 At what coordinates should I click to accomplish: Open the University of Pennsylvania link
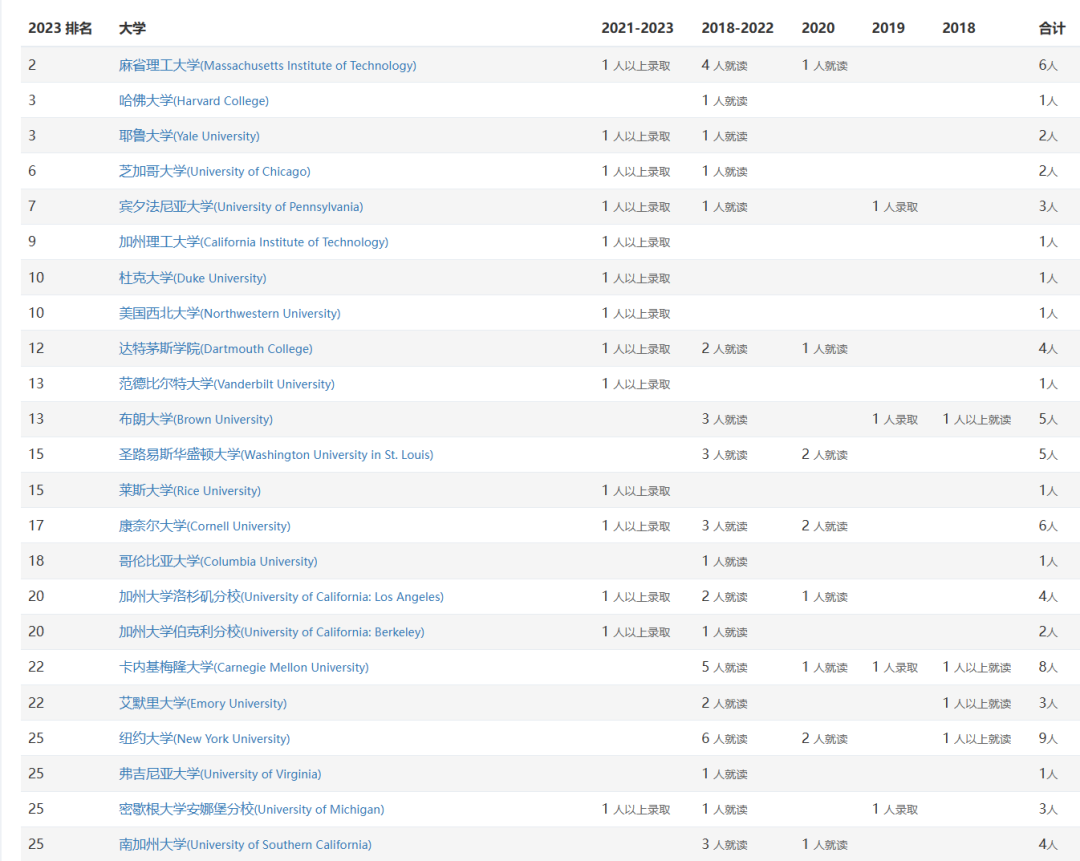(240, 207)
